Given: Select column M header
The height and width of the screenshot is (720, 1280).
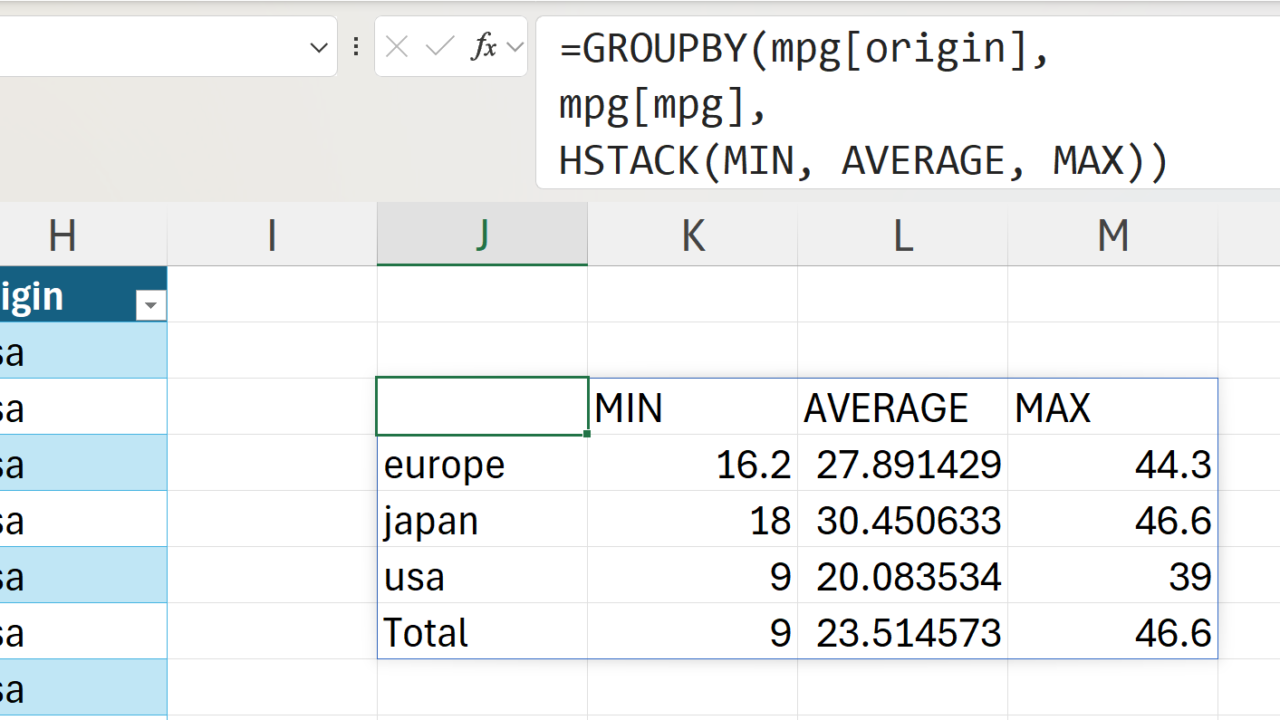Looking at the screenshot, I should [x=1112, y=236].
